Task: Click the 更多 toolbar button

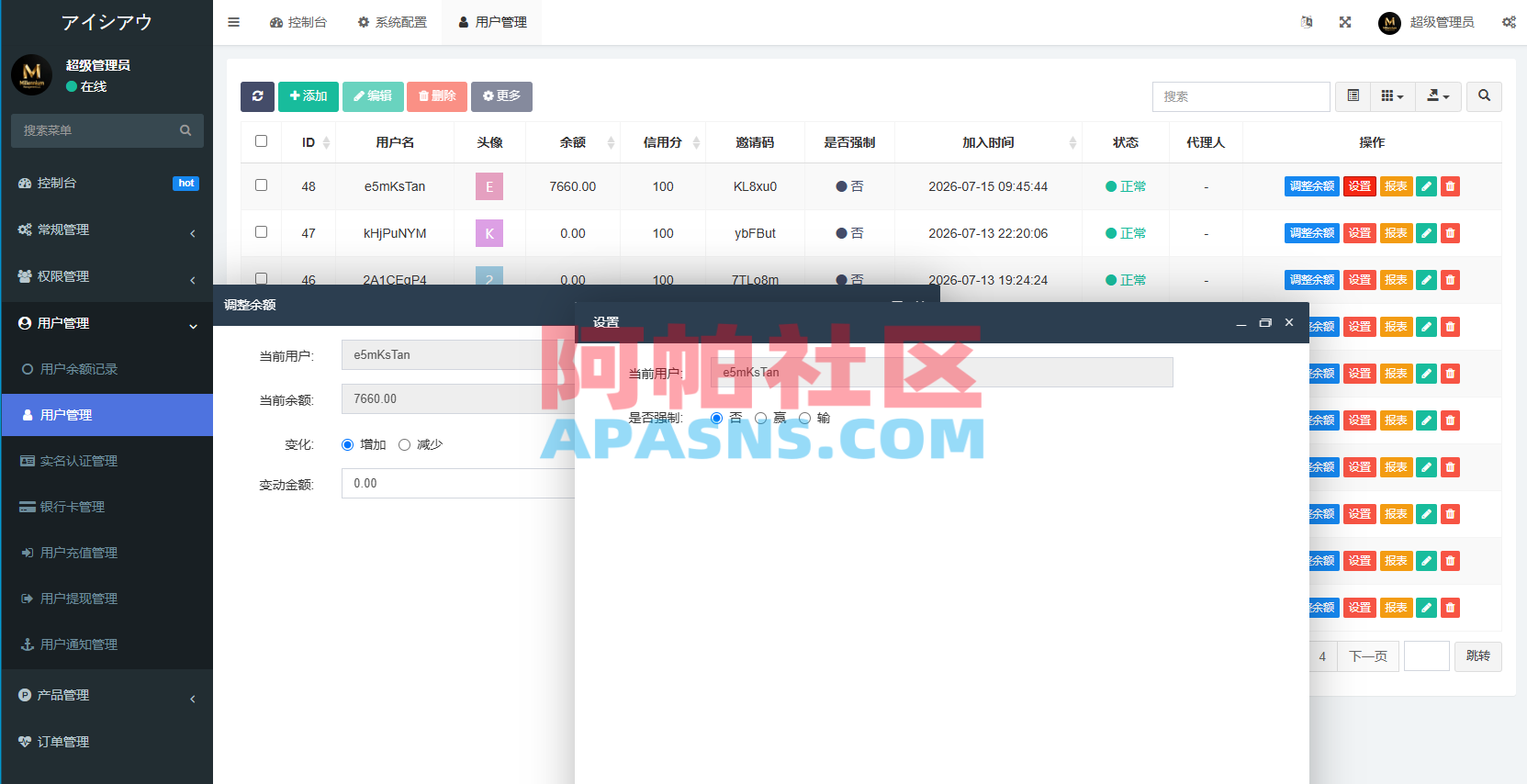Action: (501, 96)
